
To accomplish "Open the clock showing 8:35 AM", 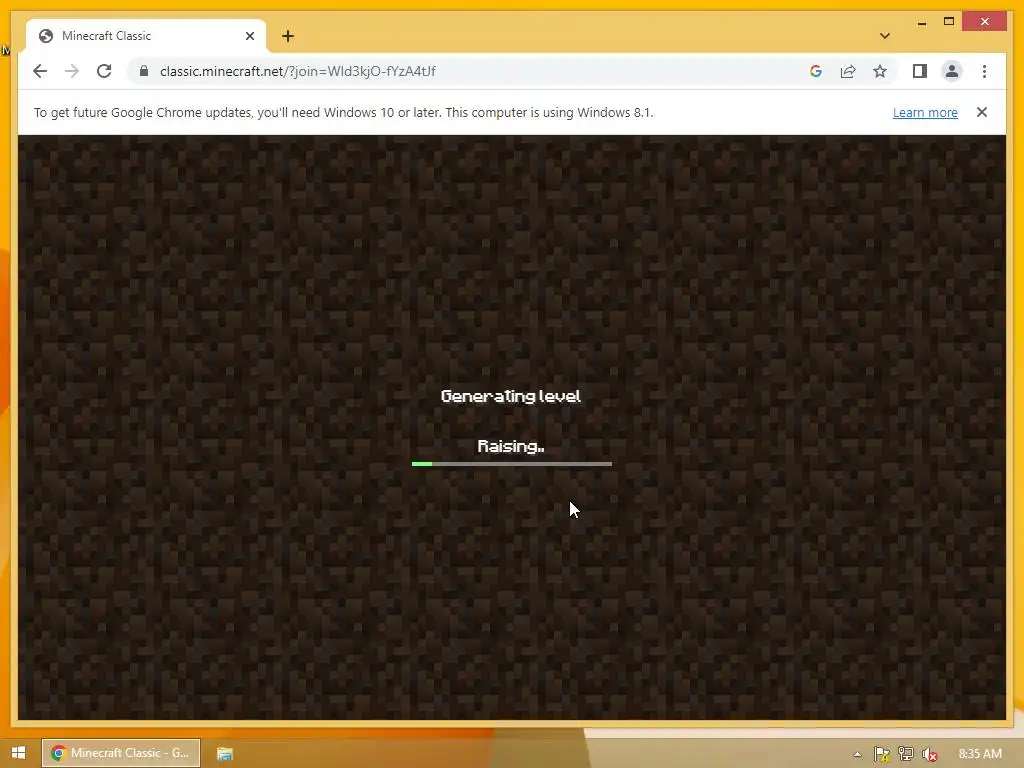I will [980, 754].
